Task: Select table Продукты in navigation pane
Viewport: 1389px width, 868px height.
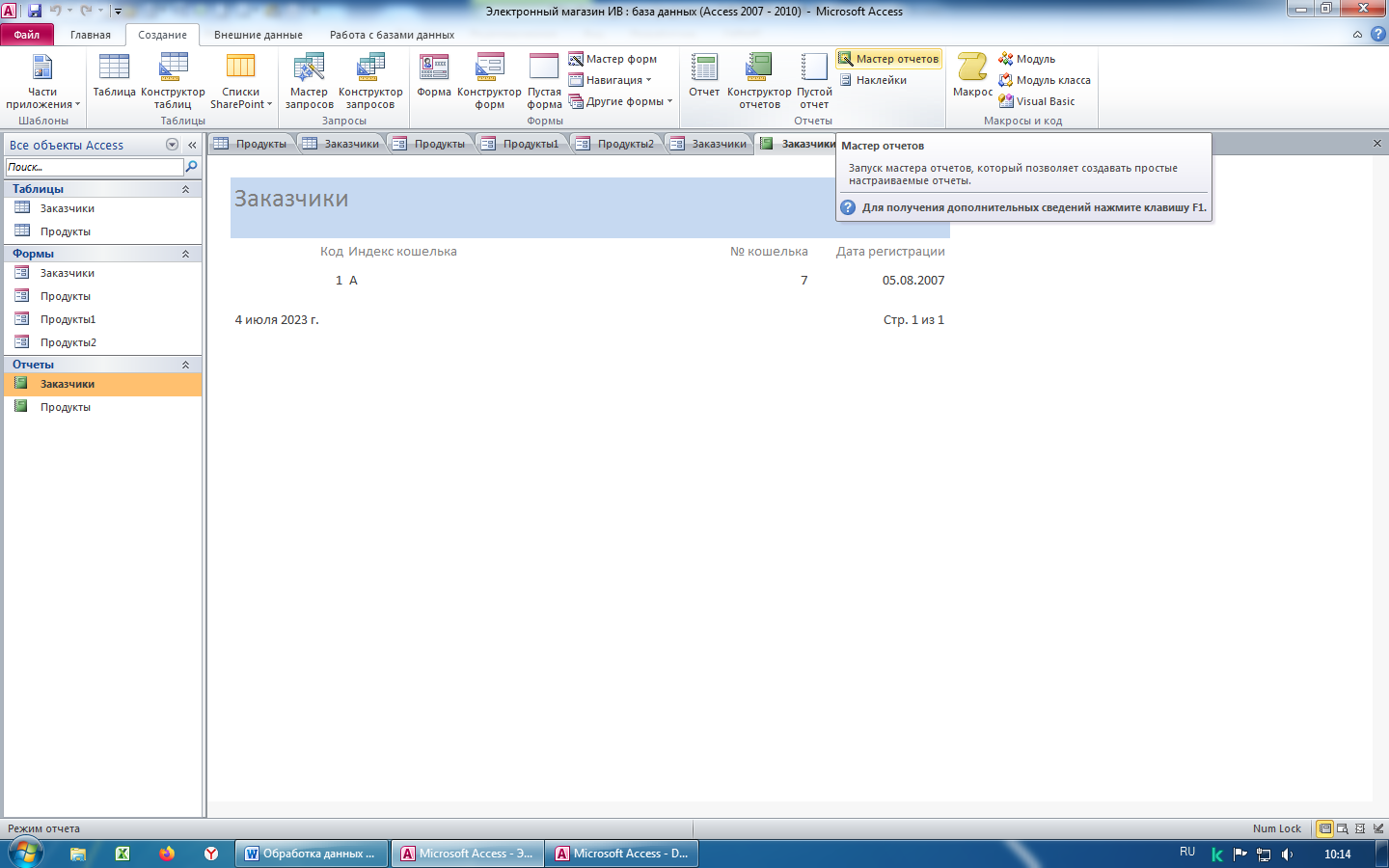Action: click(102, 231)
